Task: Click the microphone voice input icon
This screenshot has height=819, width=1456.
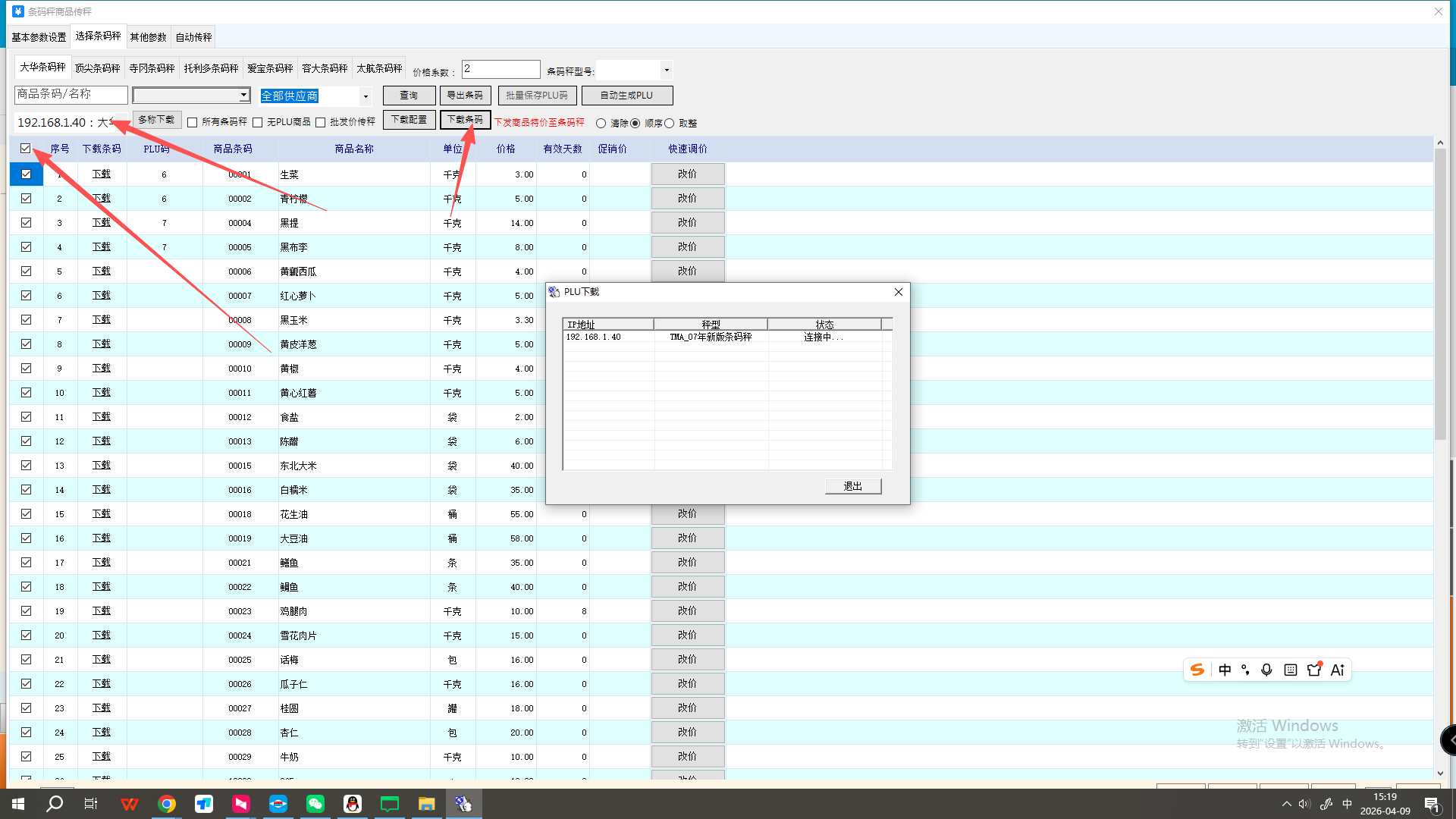Action: (1266, 670)
